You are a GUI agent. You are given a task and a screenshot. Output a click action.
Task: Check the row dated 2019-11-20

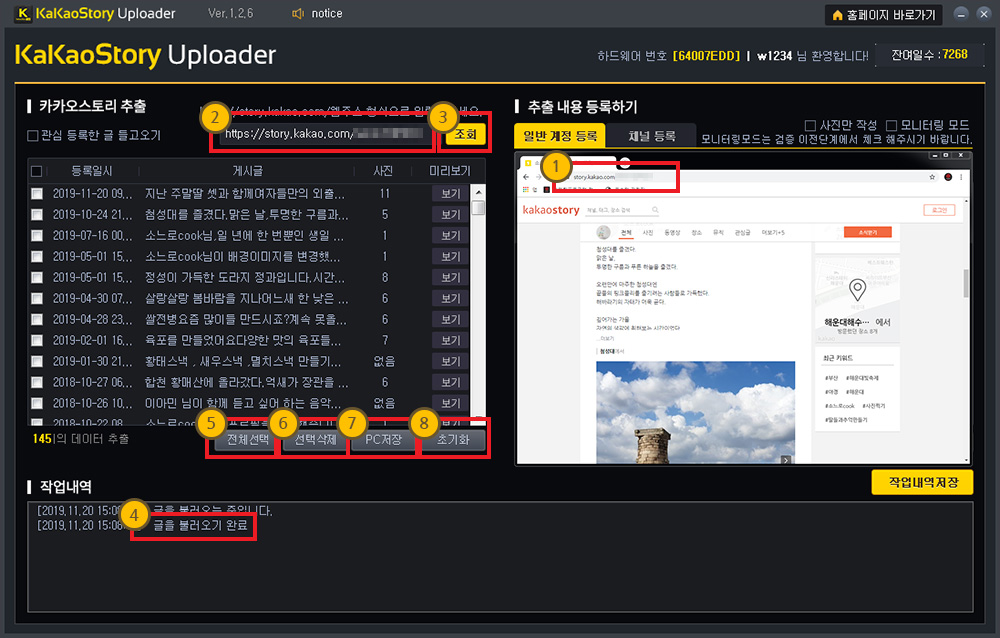coord(37,193)
